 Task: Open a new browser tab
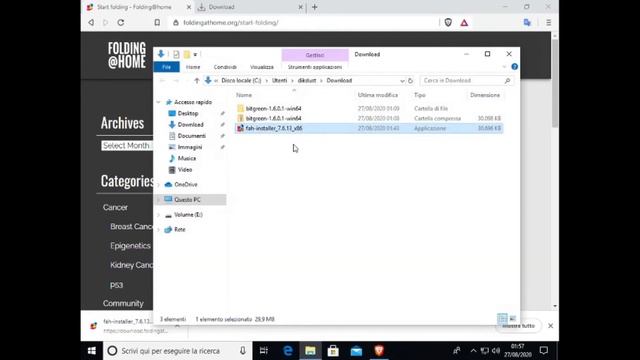click(x=314, y=7)
